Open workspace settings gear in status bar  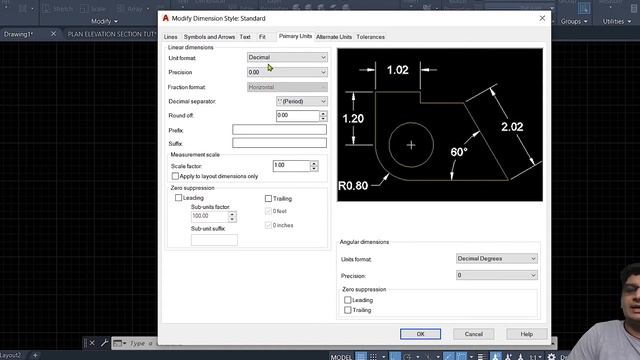(x=551, y=357)
